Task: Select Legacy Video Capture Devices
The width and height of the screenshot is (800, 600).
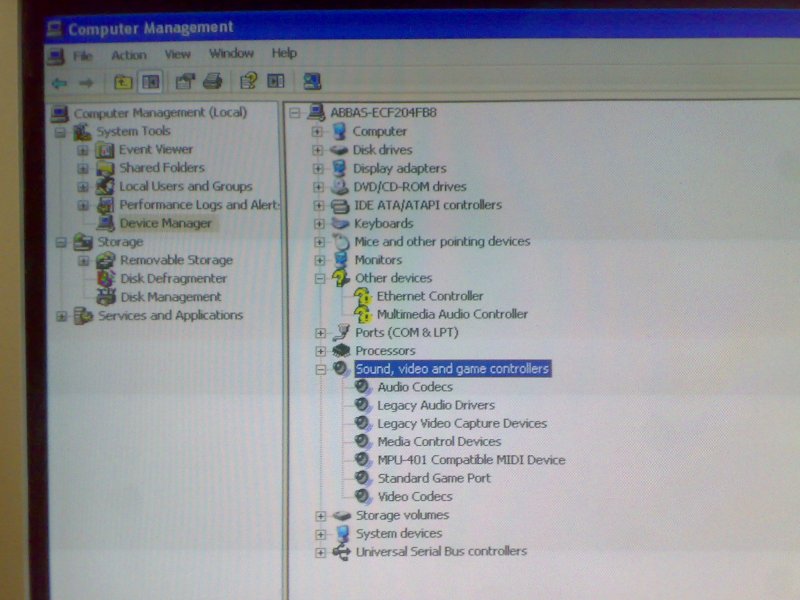Action: click(462, 423)
